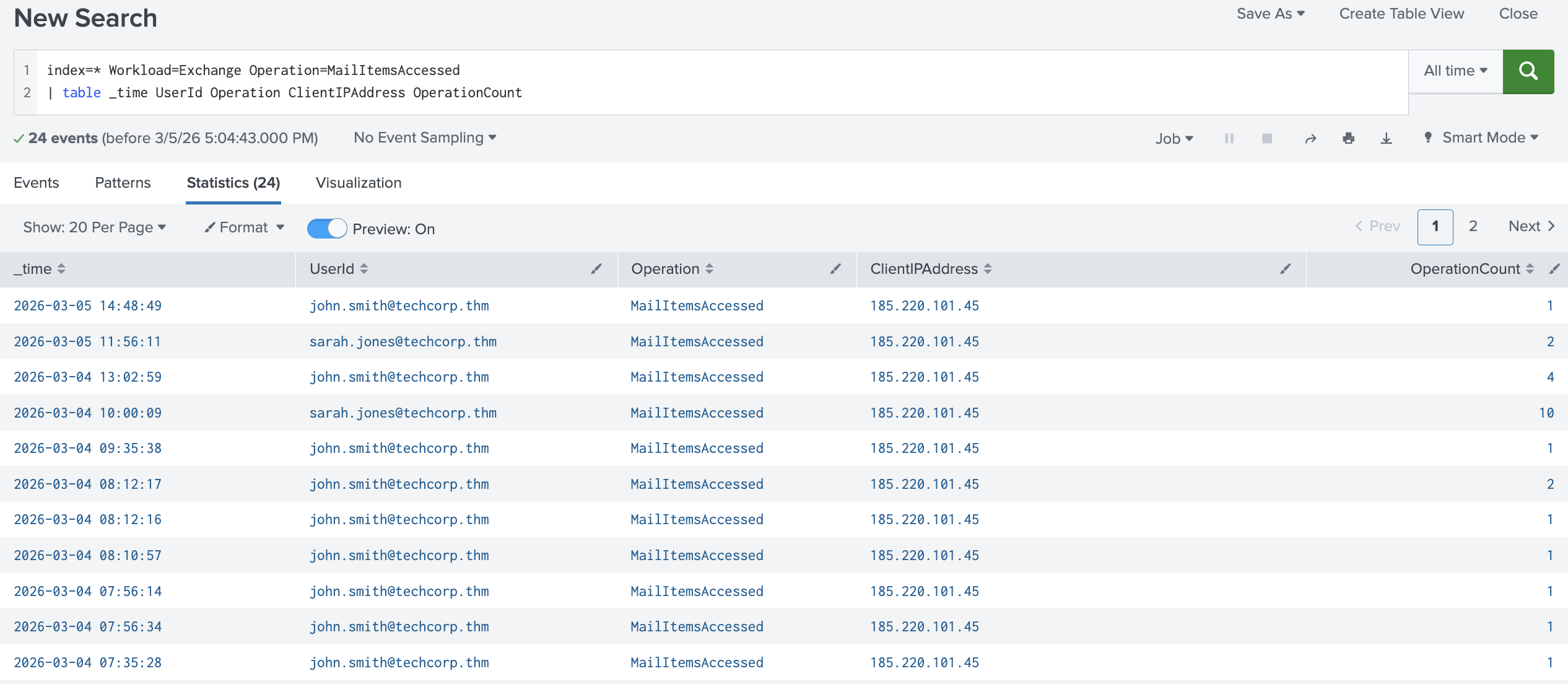Open the edit pencil on UserId column
Image resolution: width=1568 pixels, height=684 pixels.
pyautogui.click(x=596, y=269)
